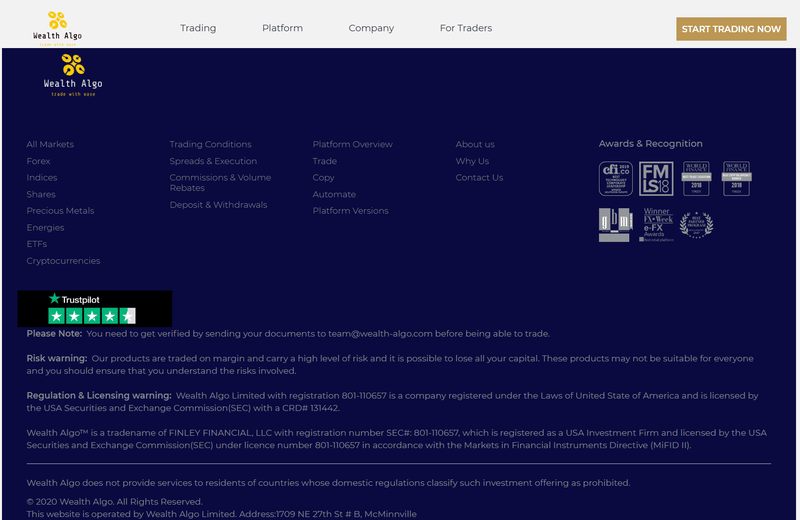Screen dimensions: 800x520
Task: Open the Copy link
Action: [323, 178]
